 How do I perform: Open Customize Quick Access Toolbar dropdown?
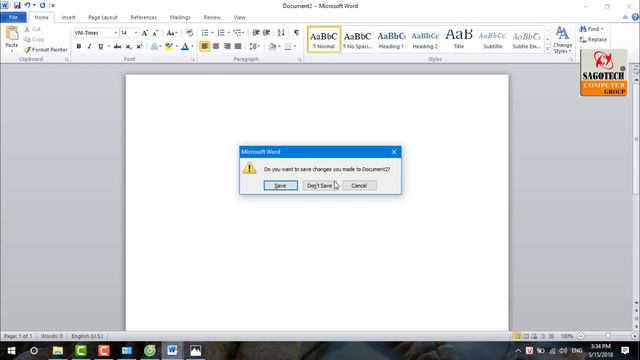tap(53, 6)
